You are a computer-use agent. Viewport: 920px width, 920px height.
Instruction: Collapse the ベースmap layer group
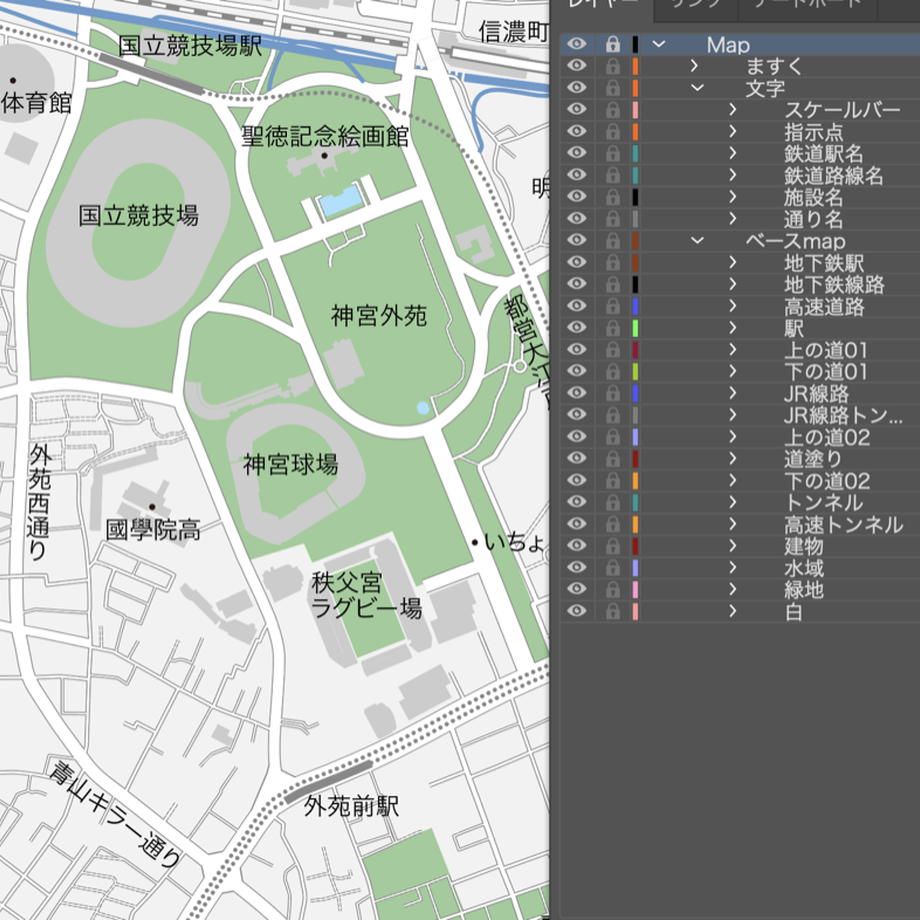coord(697,241)
